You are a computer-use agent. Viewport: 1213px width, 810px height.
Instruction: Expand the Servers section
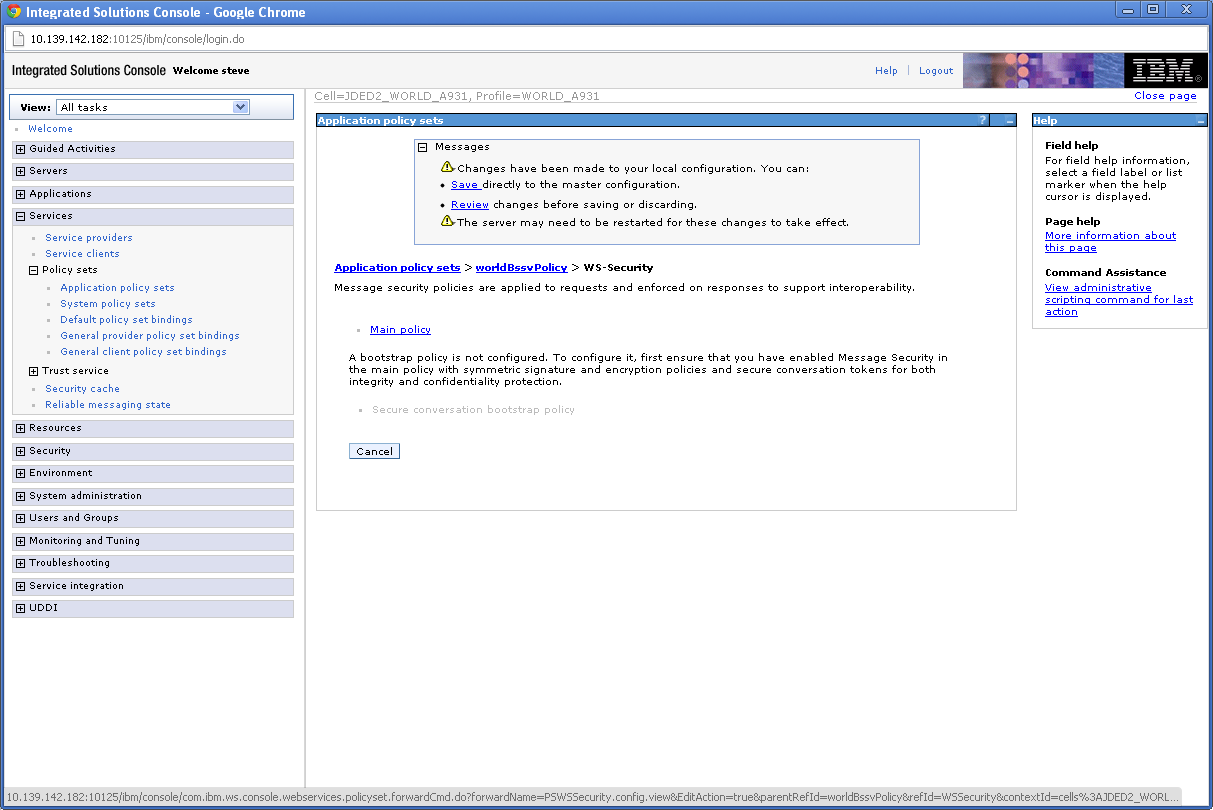click(20, 171)
